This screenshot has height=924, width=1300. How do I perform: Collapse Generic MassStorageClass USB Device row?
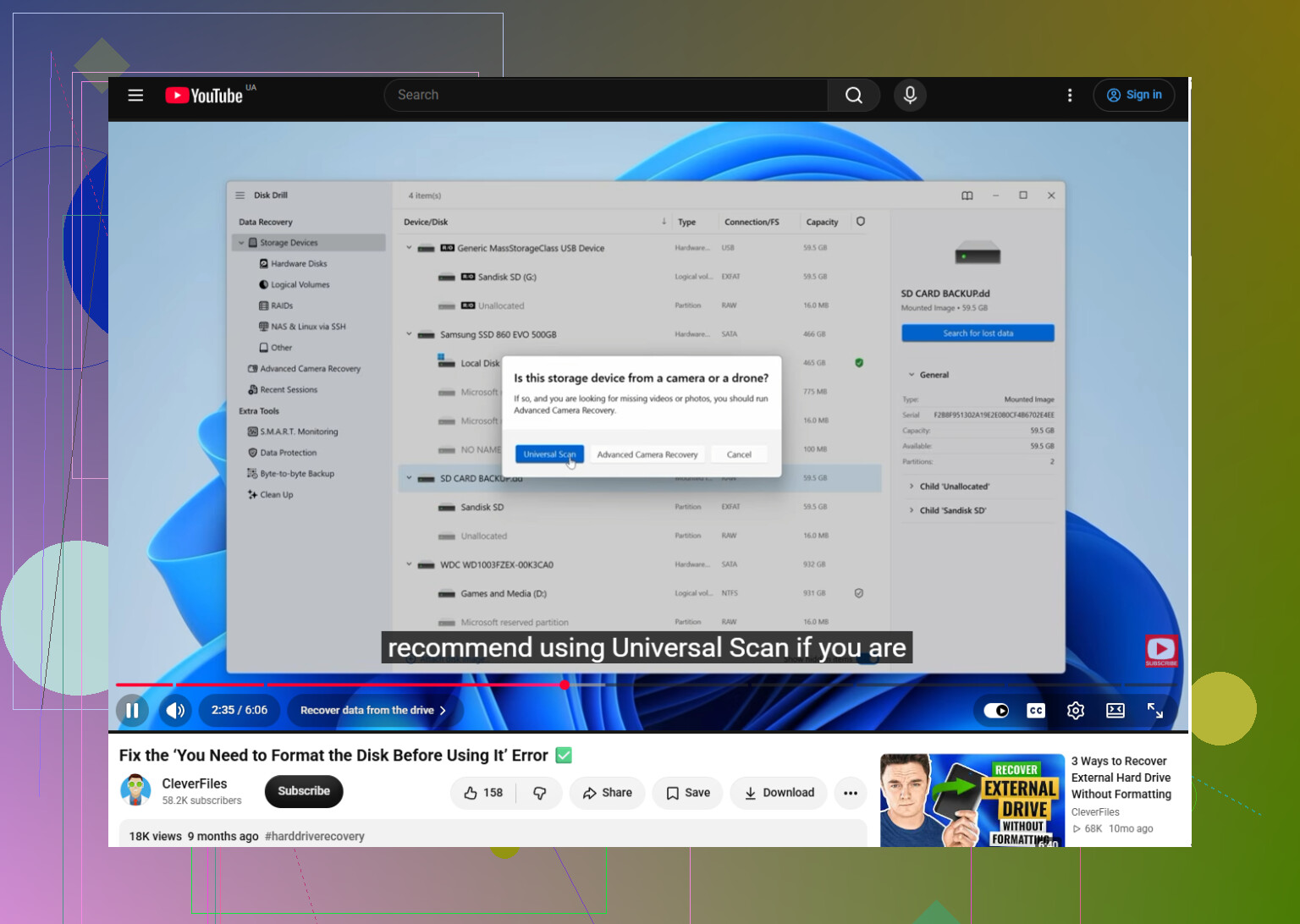[x=409, y=248]
